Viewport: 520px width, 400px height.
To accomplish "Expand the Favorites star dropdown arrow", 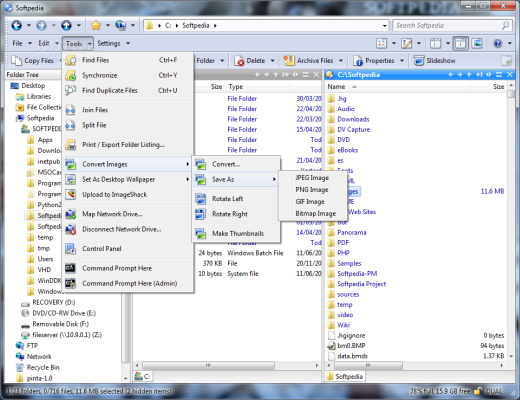I will click(108, 25).
